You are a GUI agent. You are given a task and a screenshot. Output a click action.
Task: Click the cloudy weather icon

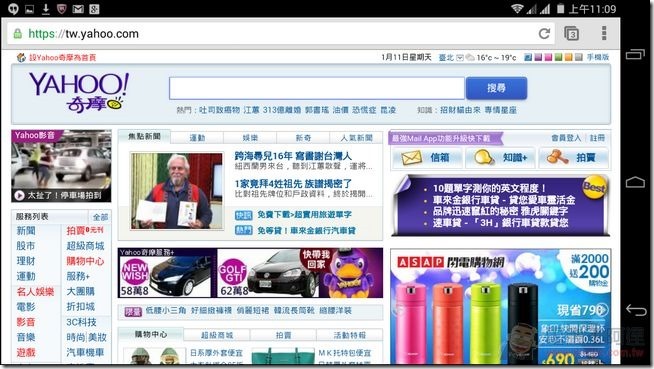pos(470,58)
